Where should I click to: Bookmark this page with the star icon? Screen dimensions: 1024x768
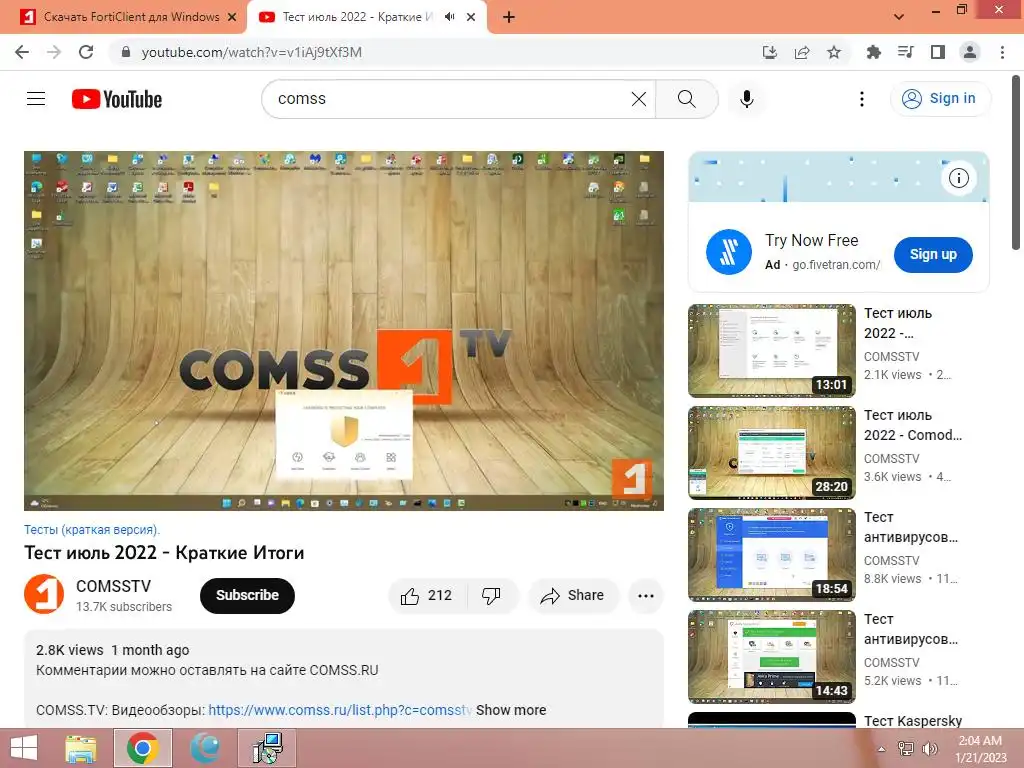(x=834, y=52)
